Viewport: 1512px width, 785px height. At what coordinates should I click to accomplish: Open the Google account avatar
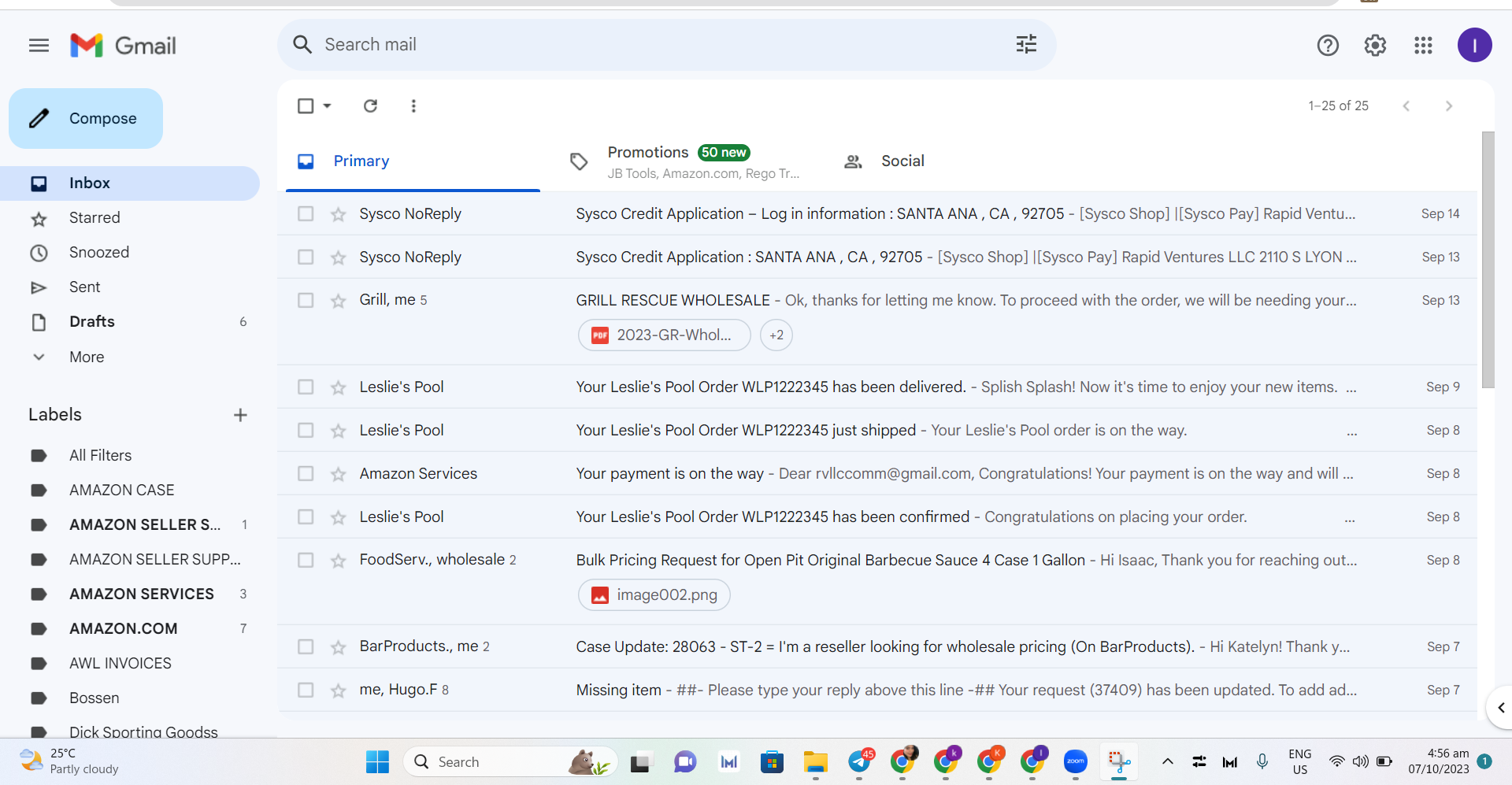pyautogui.click(x=1474, y=45)
